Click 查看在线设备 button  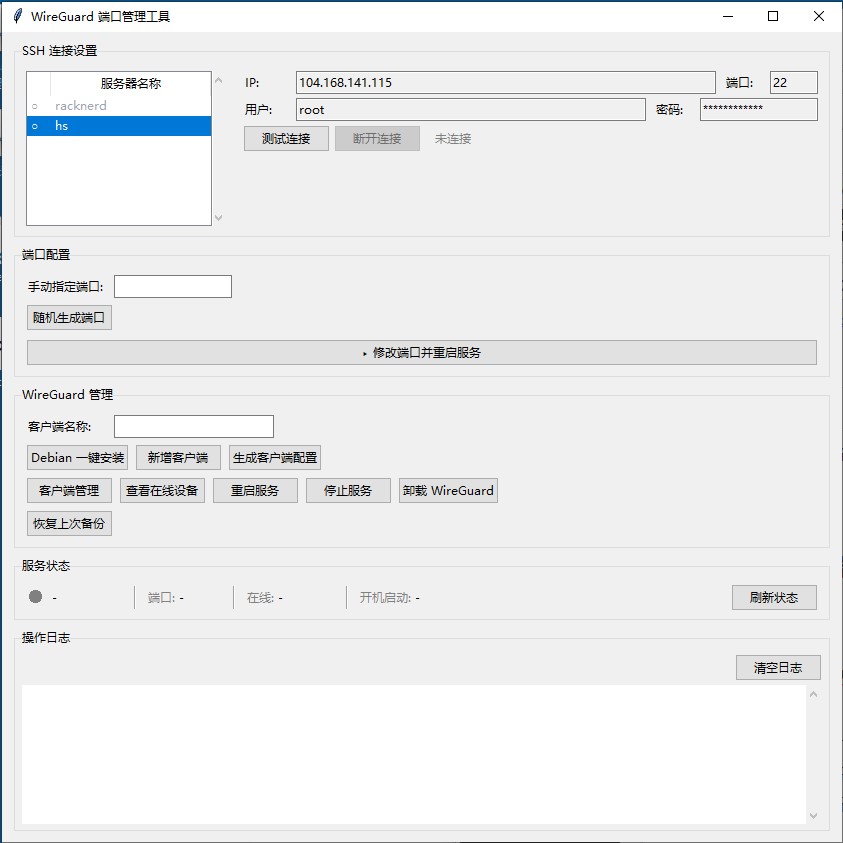pos(162,490)
